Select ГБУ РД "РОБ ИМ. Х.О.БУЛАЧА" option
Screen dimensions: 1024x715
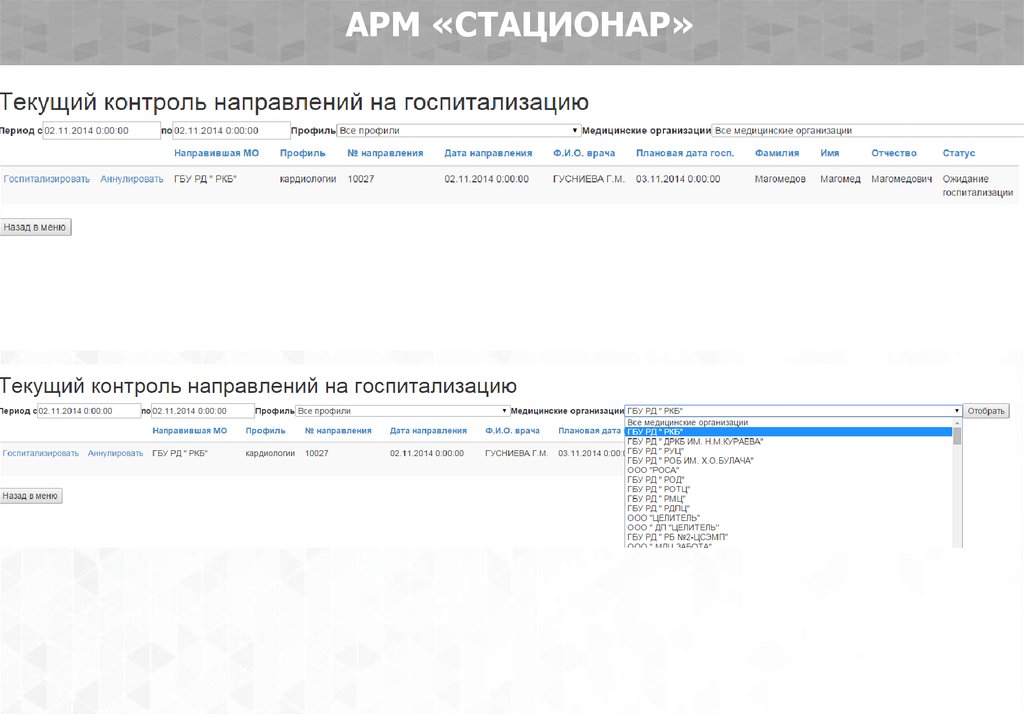[690, 460]
